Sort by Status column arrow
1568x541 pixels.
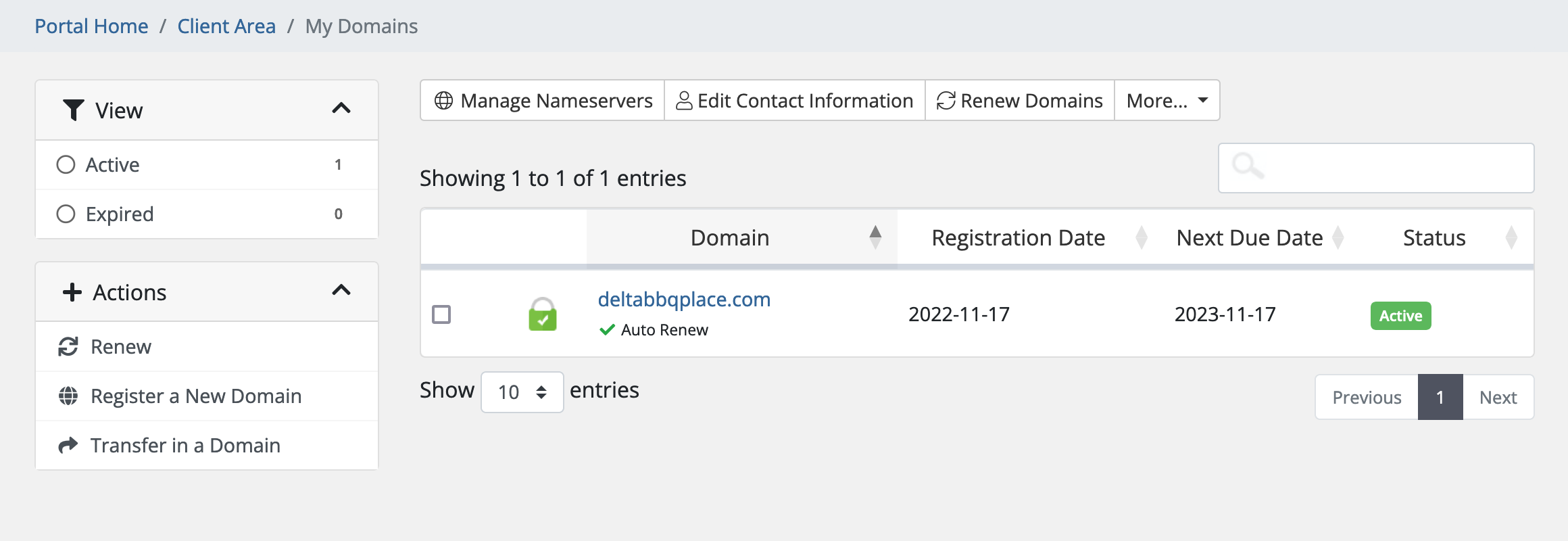(1511, 237)
